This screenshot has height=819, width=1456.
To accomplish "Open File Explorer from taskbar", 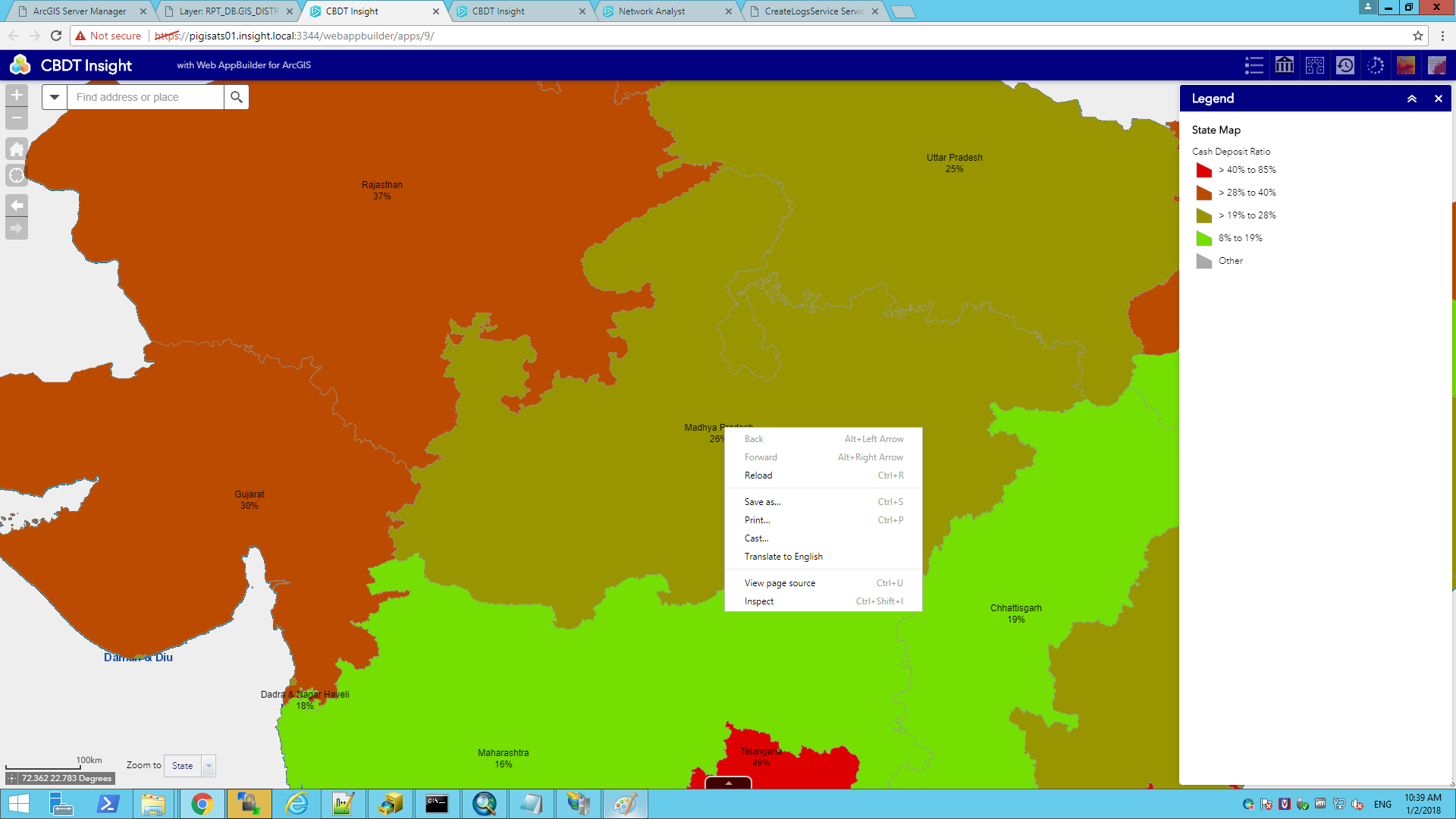I will coord(153,804).
